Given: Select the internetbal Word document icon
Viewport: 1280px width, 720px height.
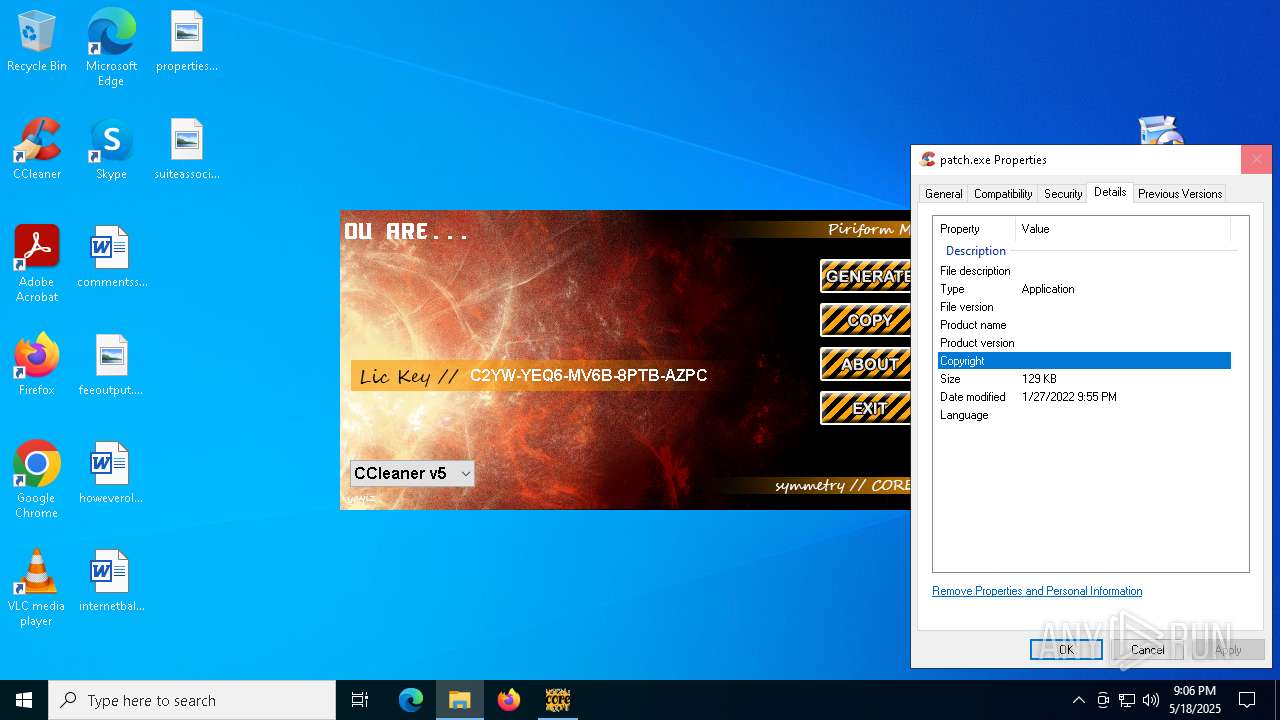Looking at the screenshot, I should pyautogui.click(x=111, y=582).
